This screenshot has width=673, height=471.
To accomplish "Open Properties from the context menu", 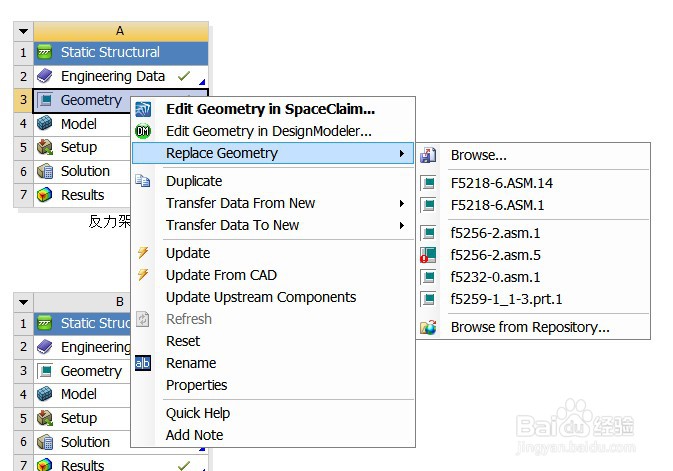I will (x=273, y=385).
